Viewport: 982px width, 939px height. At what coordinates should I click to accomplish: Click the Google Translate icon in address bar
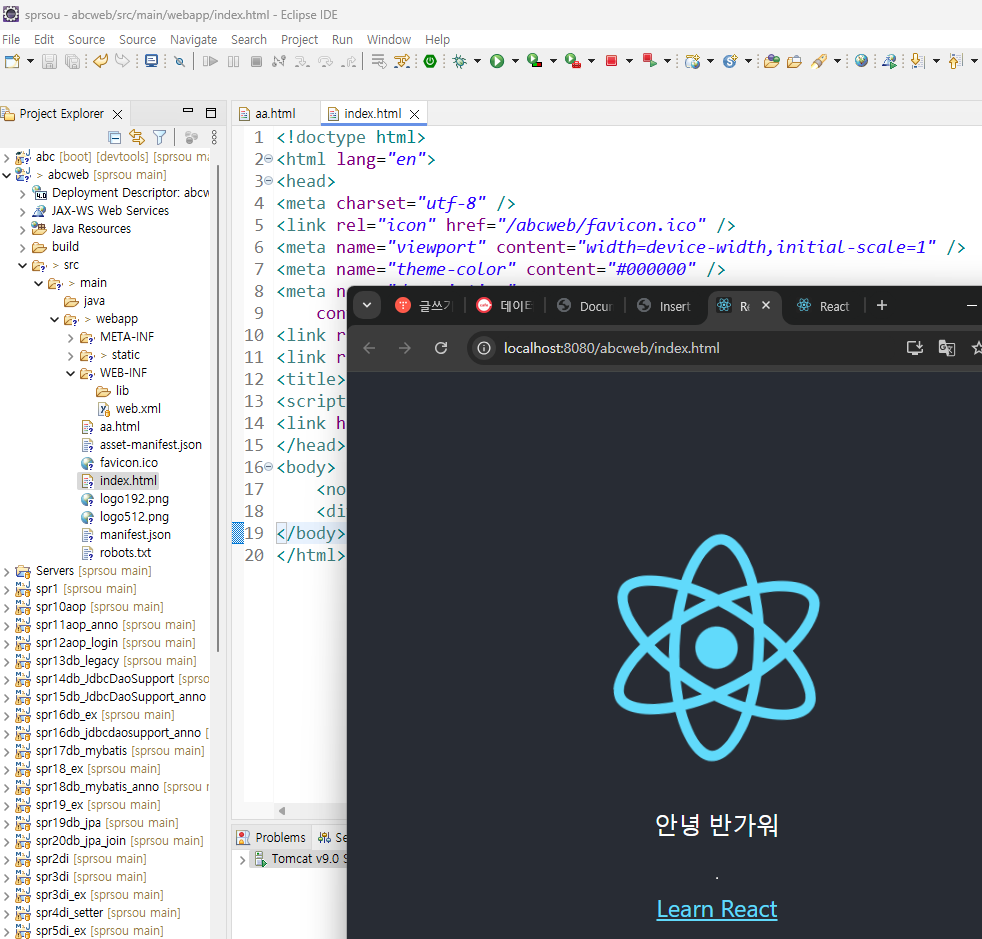tap(946, 348)
